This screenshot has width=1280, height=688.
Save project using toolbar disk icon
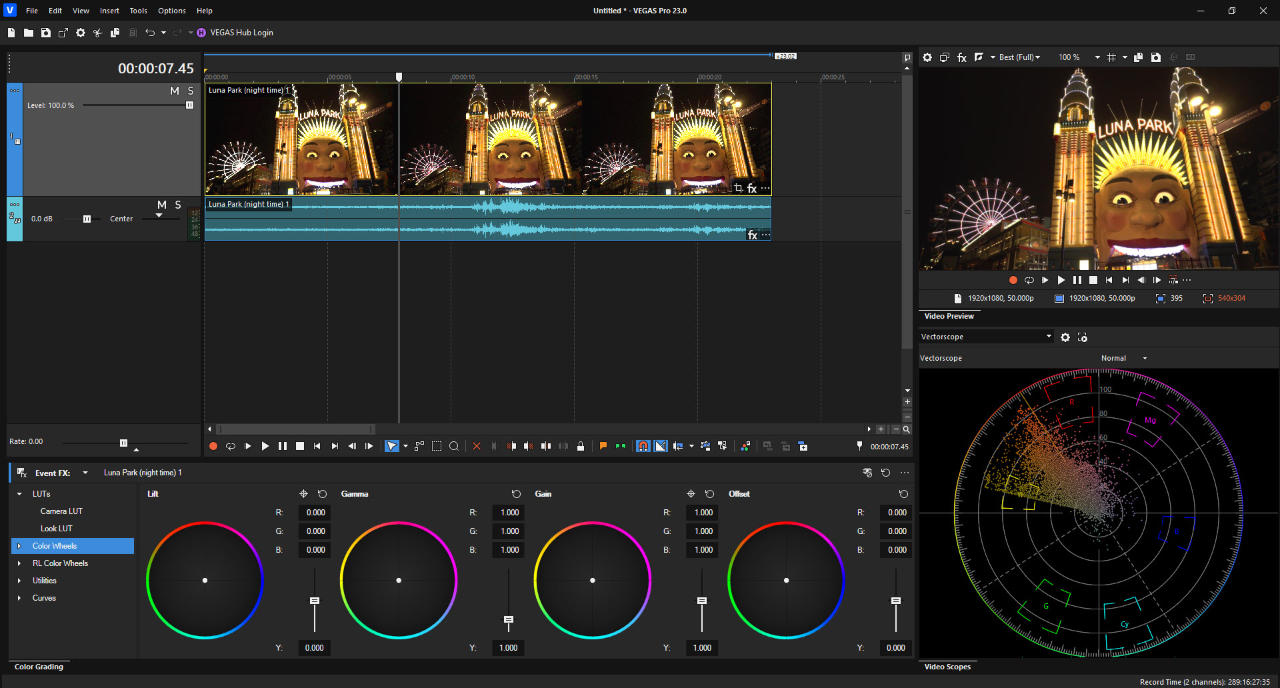(46, 32)
